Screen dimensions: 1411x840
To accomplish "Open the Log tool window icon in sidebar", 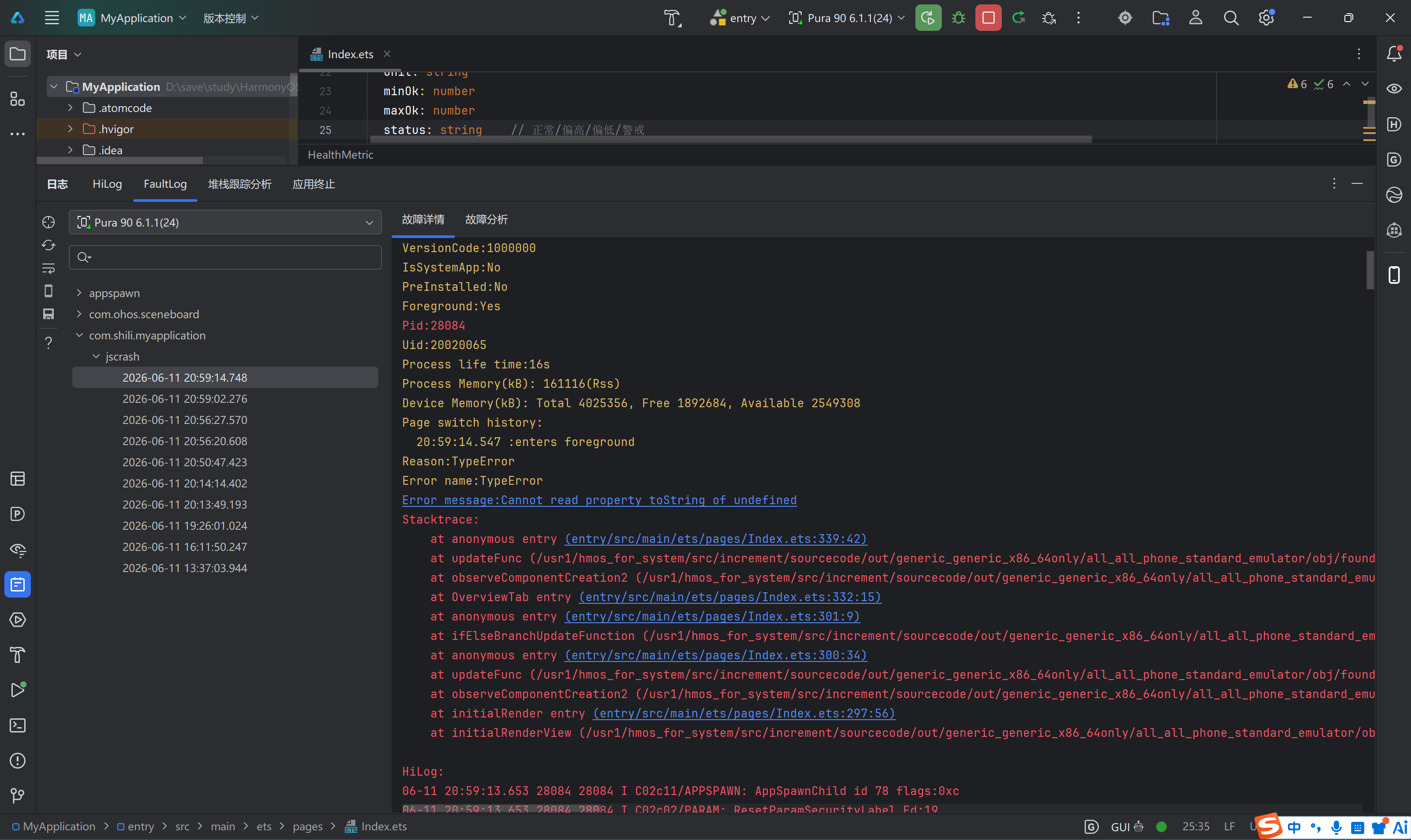I will coord(18,585).
